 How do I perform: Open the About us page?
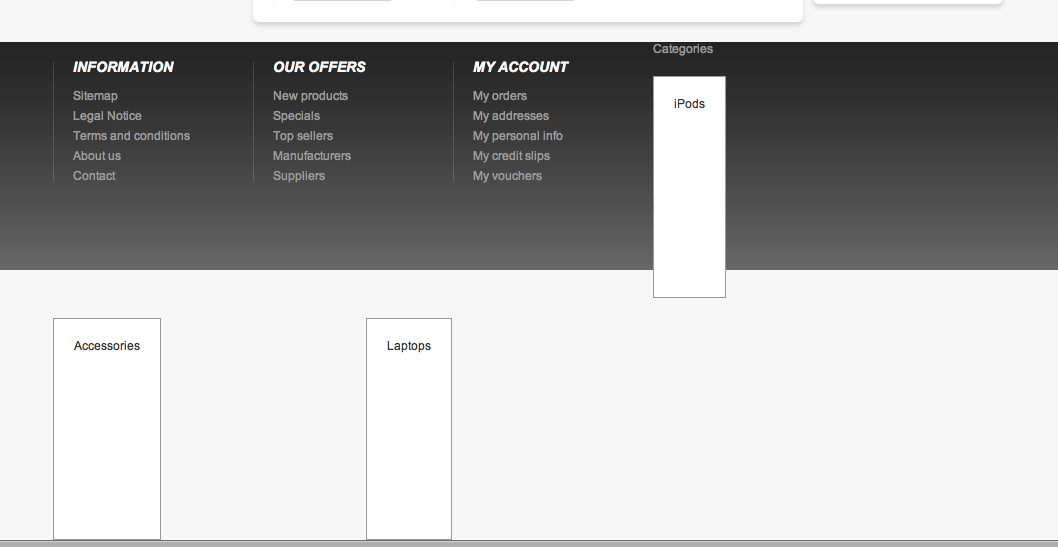(97, 156)
